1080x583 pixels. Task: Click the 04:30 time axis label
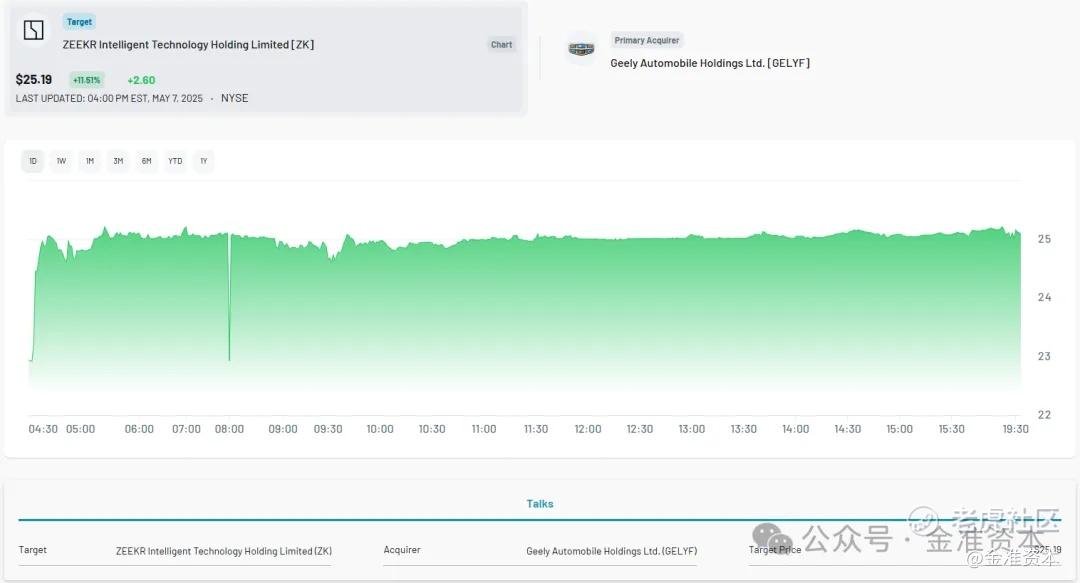pyautogui.click(x=43, y=429)
